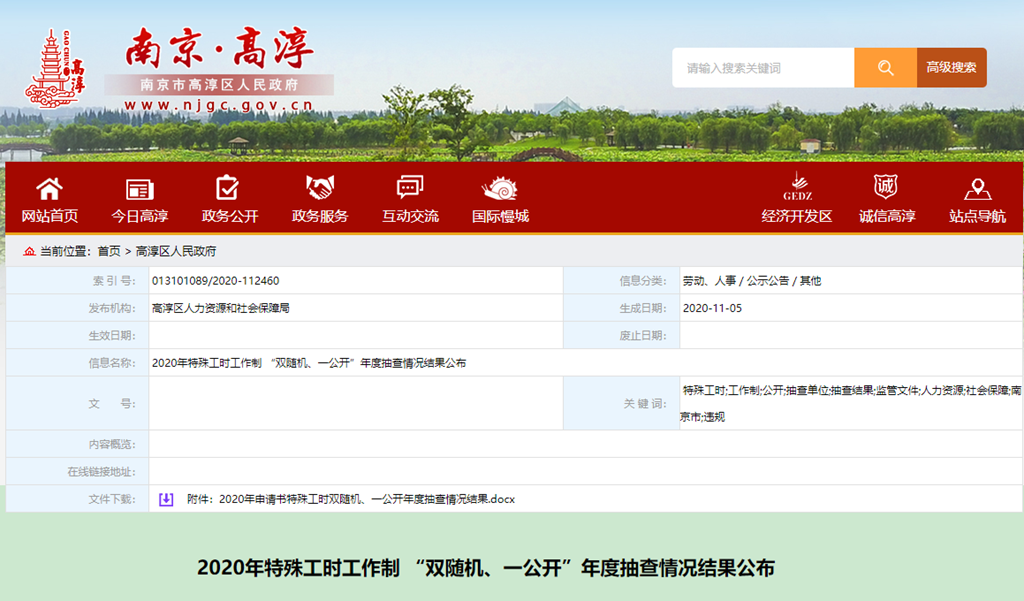Open 国际慢城 snail icon
The height and width of the screenshot is (601, 1024).
tap(500, 188)
